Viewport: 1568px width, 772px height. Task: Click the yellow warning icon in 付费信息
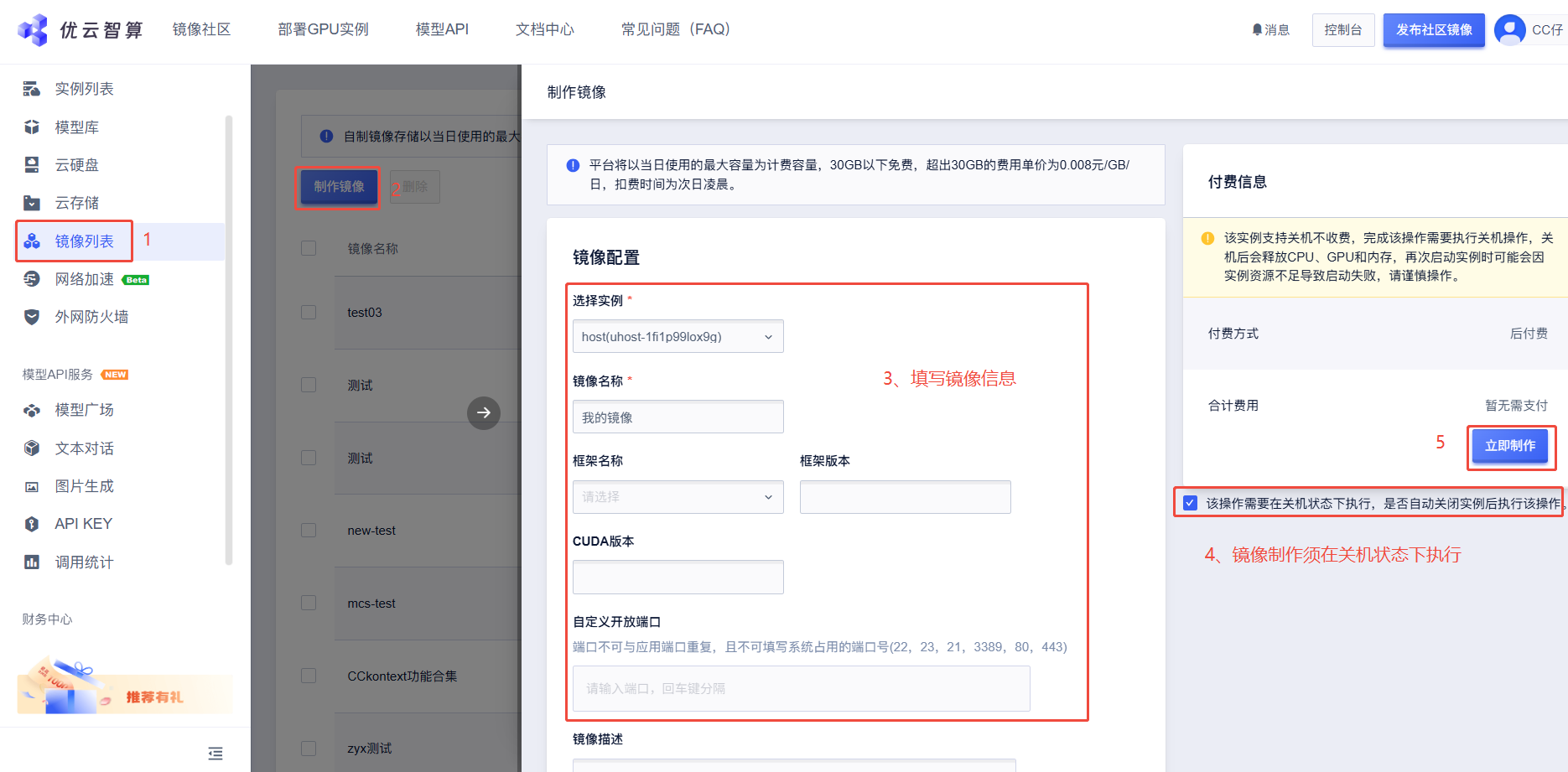coord(1207,238)
